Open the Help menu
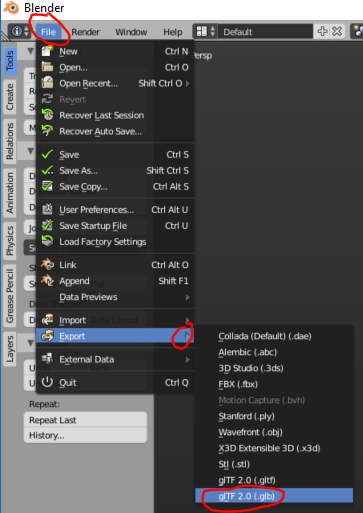This screenshot has width=363, height=513. point(173,32)
